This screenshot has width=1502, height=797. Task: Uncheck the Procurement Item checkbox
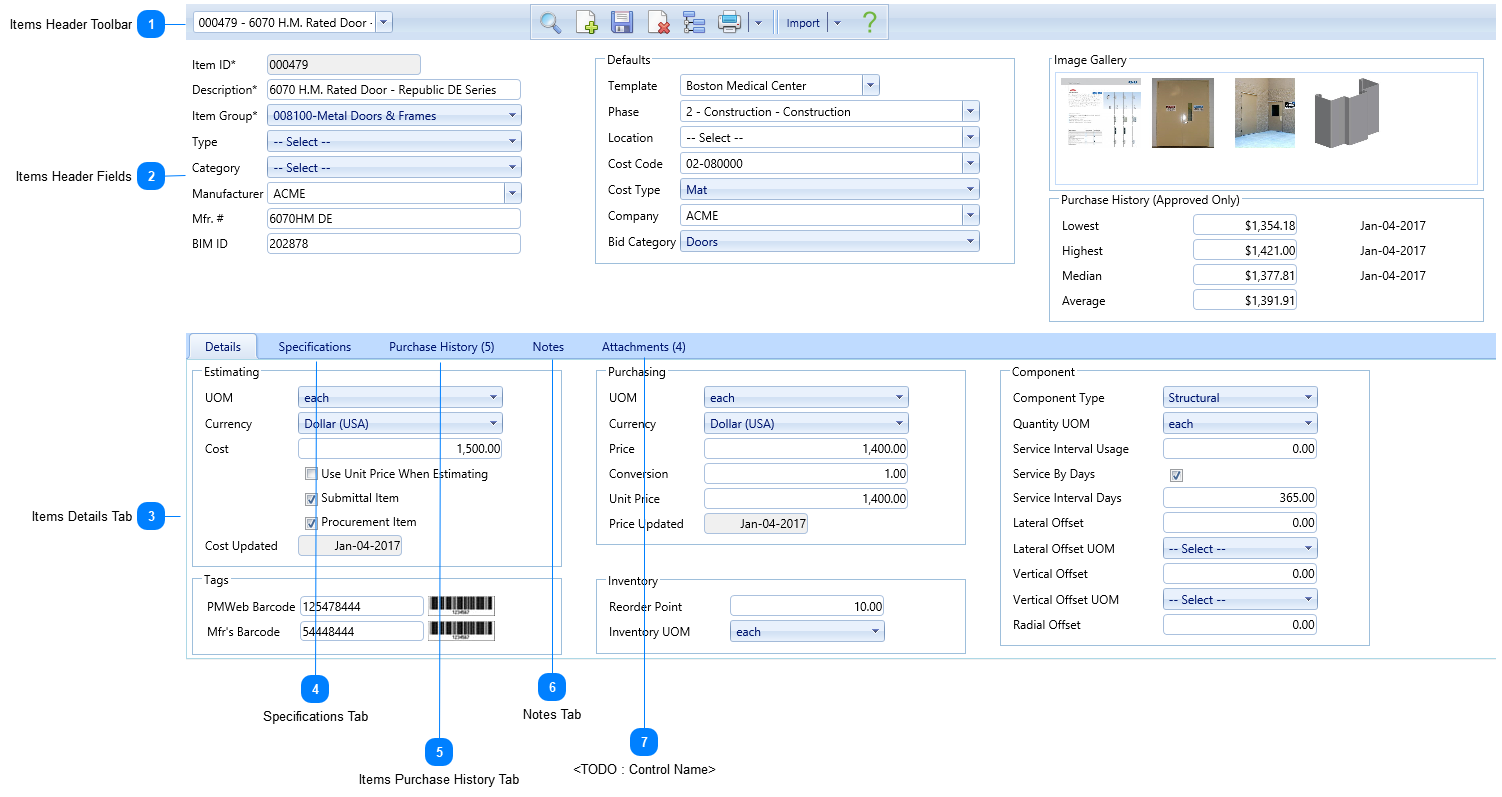coord(311,522)
